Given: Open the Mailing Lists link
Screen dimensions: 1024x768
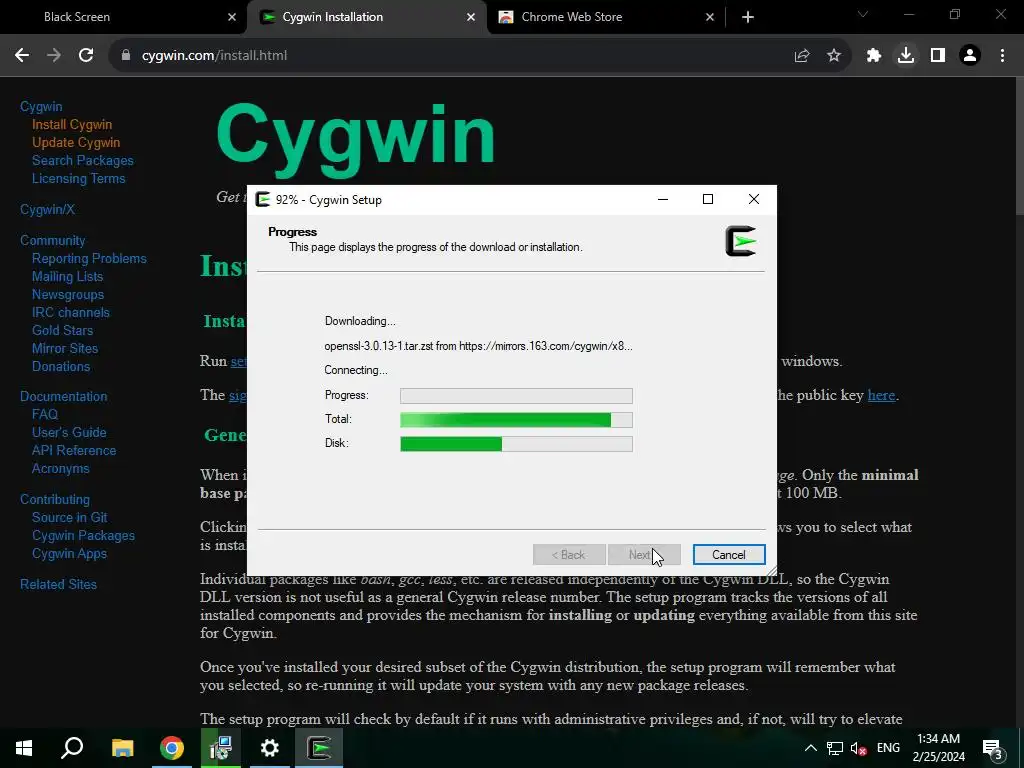Looking at the screenshot, I should point(67,276).
